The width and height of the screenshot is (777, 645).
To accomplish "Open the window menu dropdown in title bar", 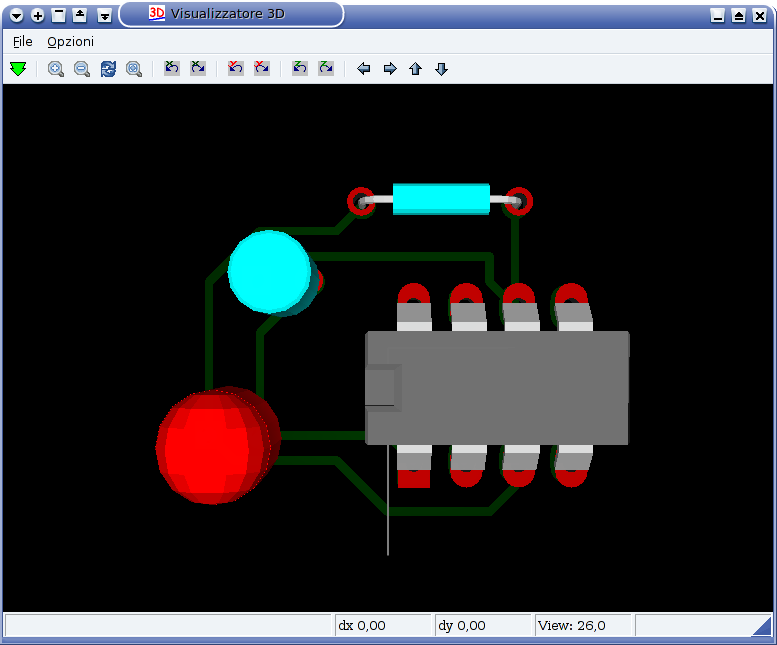I will [16, 15].
